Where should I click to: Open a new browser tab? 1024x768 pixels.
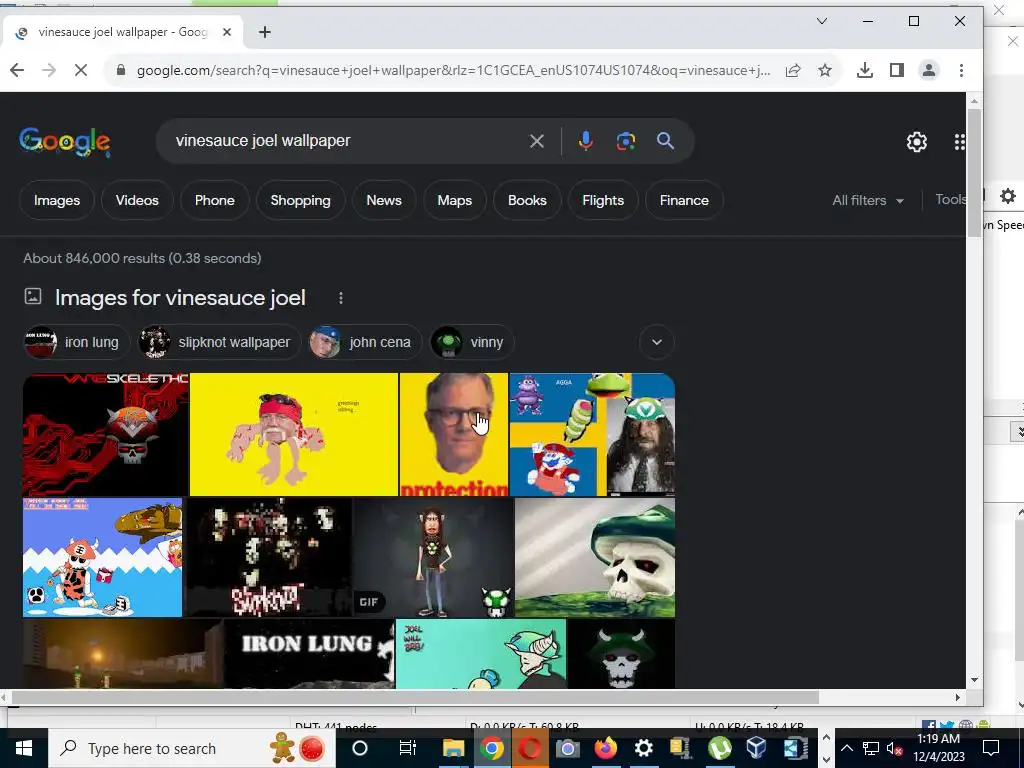point(264,32)
